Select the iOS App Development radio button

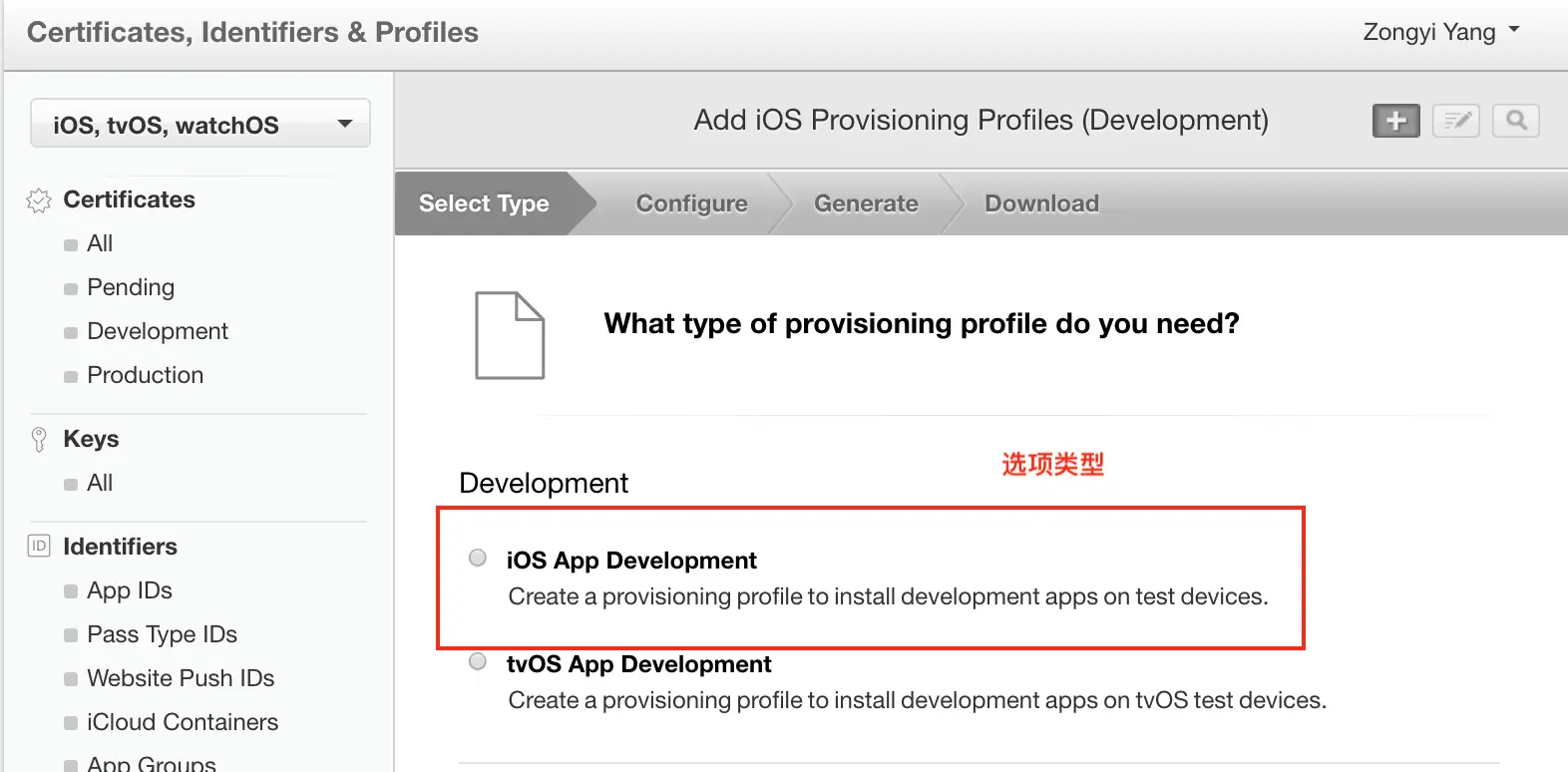(478, 558)
